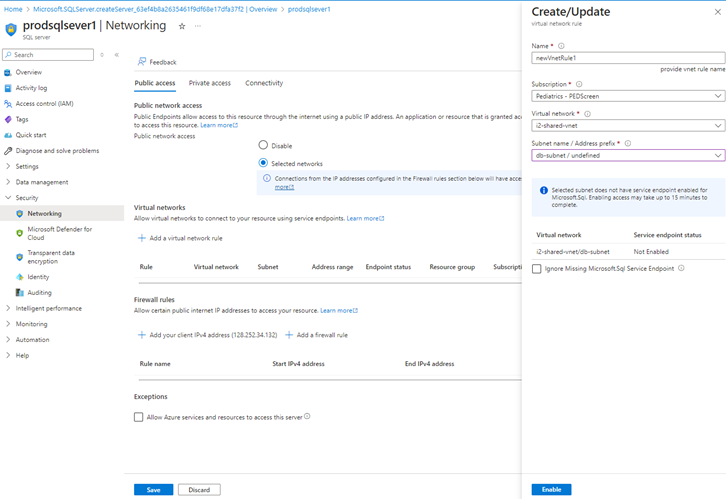Click the Endpoint status column header
This screenshot has height=499, width=726.
(388, 267)
